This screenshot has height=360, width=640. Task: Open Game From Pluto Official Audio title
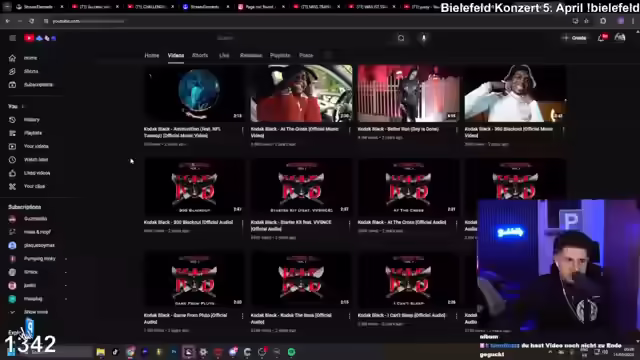point(185,319)
